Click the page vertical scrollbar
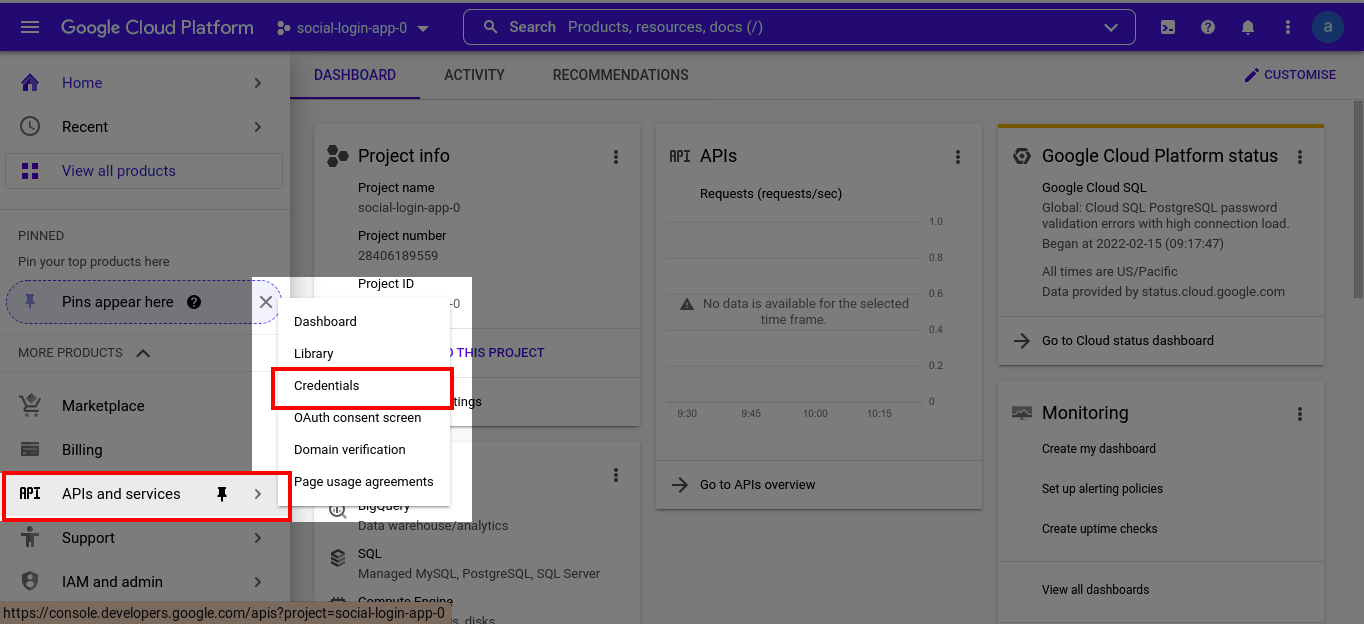This screenshot has height=624, width=1364. coord(1358,199)
